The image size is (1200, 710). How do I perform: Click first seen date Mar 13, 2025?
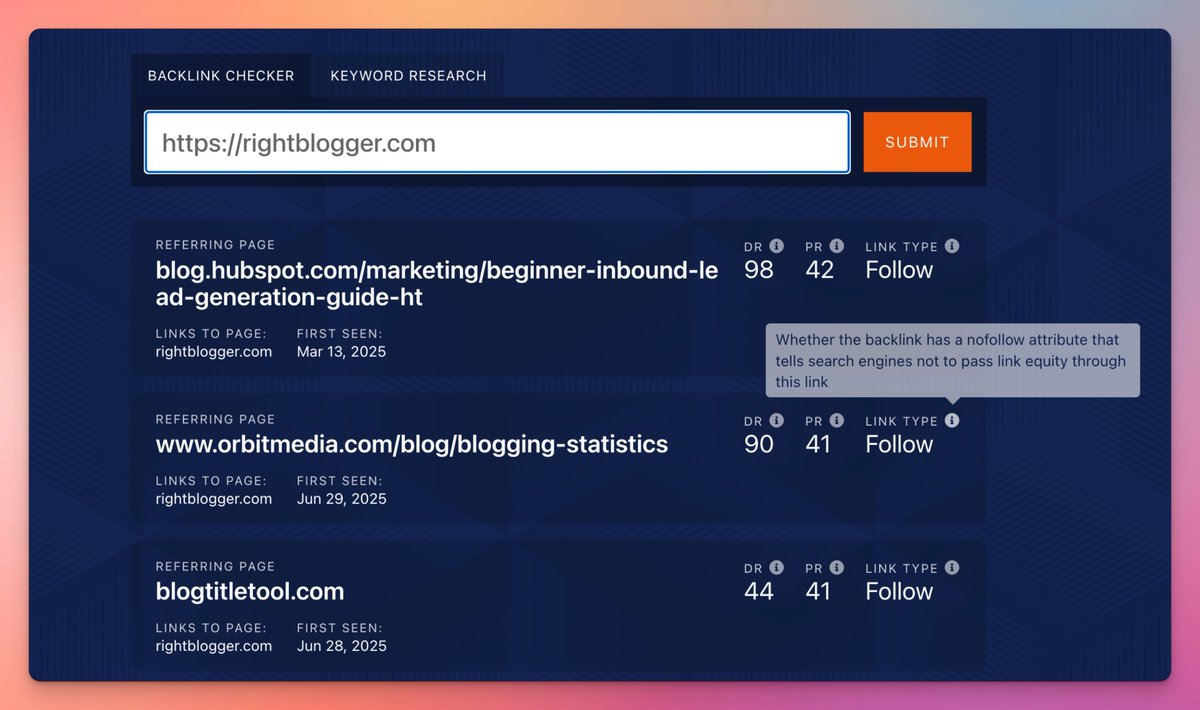pos(341,352)
